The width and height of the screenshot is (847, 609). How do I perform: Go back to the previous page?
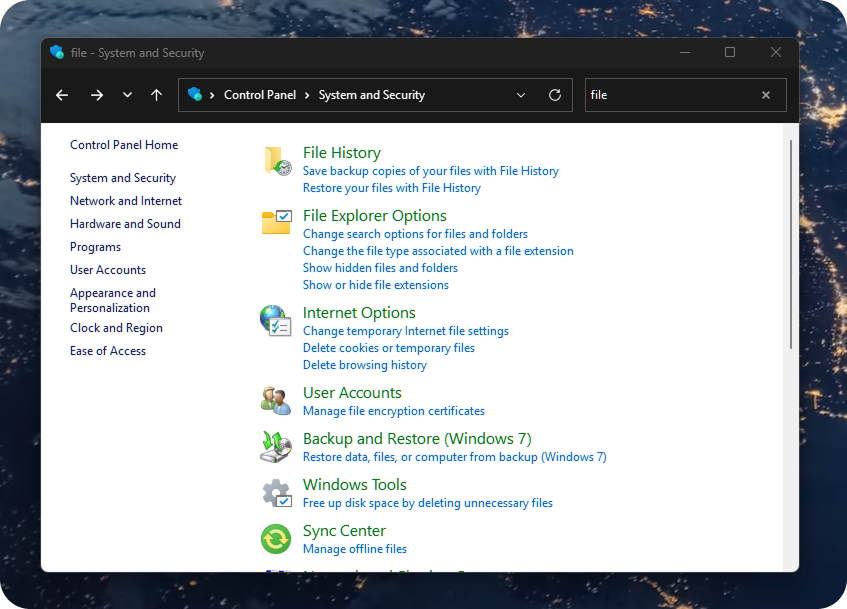tap(62, 95)
